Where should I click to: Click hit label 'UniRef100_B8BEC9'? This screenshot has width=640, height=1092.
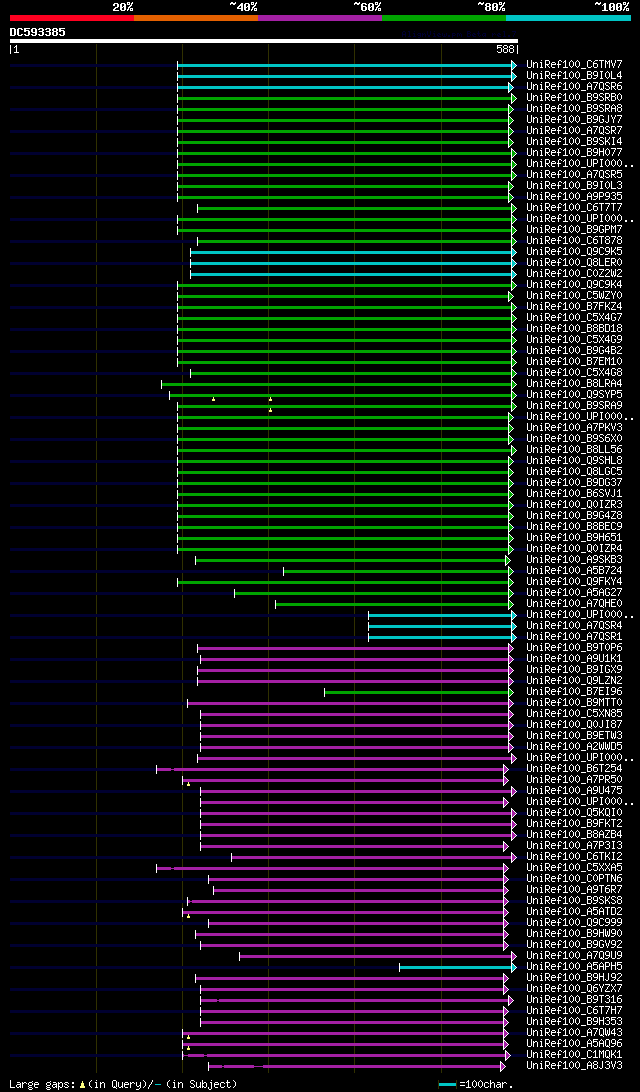(574, 527)
